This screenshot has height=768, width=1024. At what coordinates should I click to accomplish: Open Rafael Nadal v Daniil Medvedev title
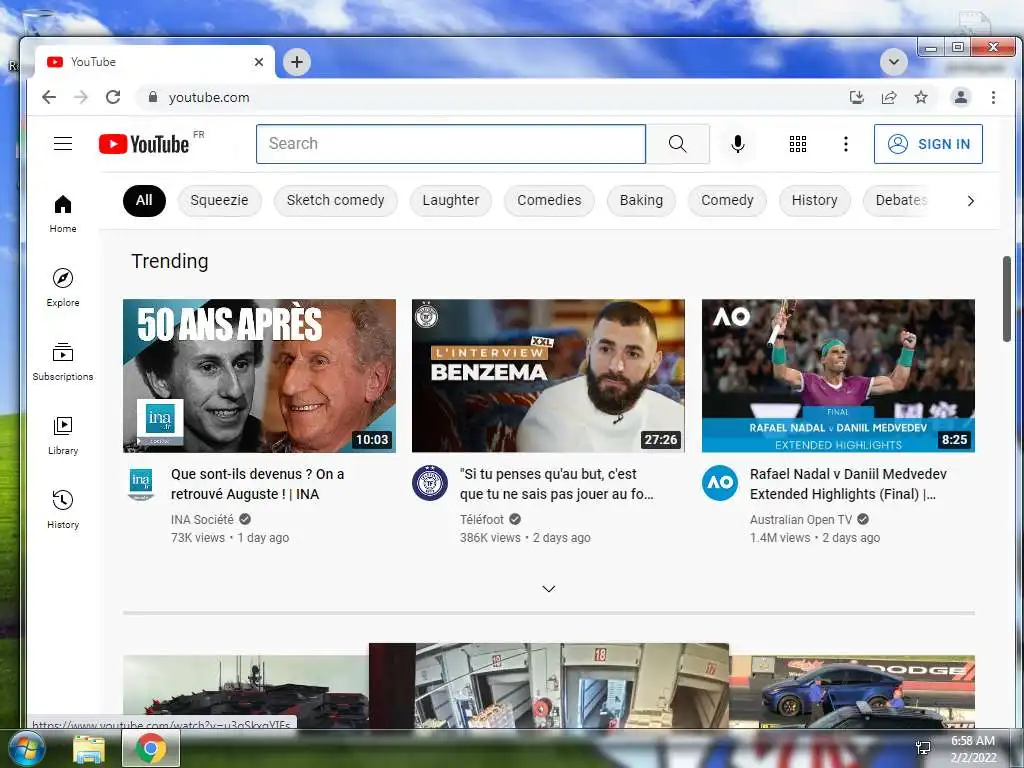(848, 484)
